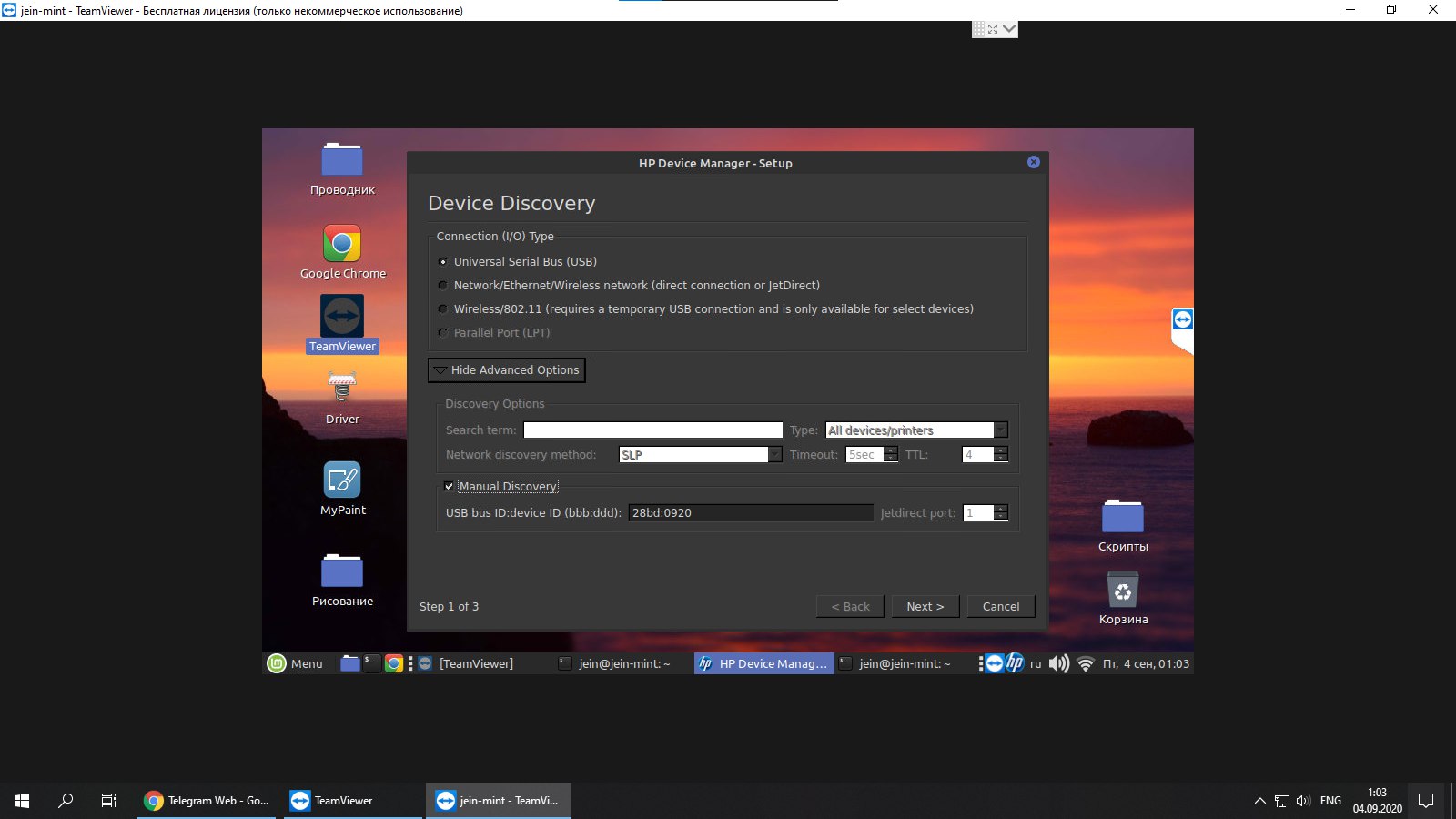
Task: Open Telegram Web Chrome in Windows taskbar
Action: 207,801
